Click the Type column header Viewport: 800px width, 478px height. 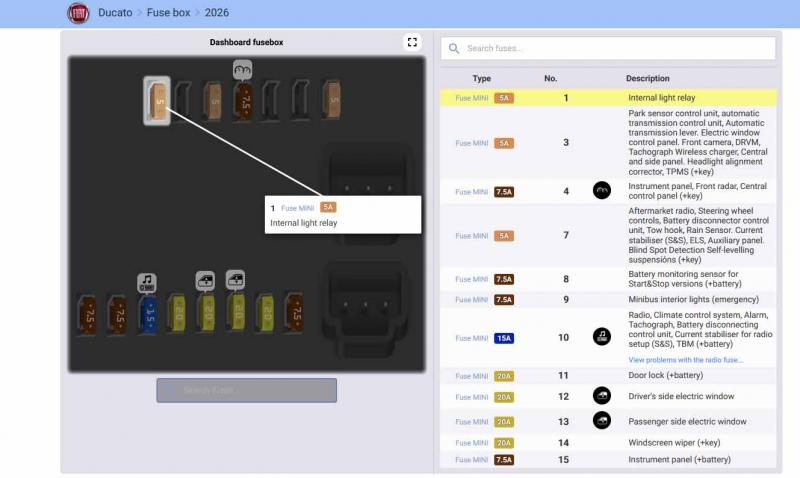[482, 79]
